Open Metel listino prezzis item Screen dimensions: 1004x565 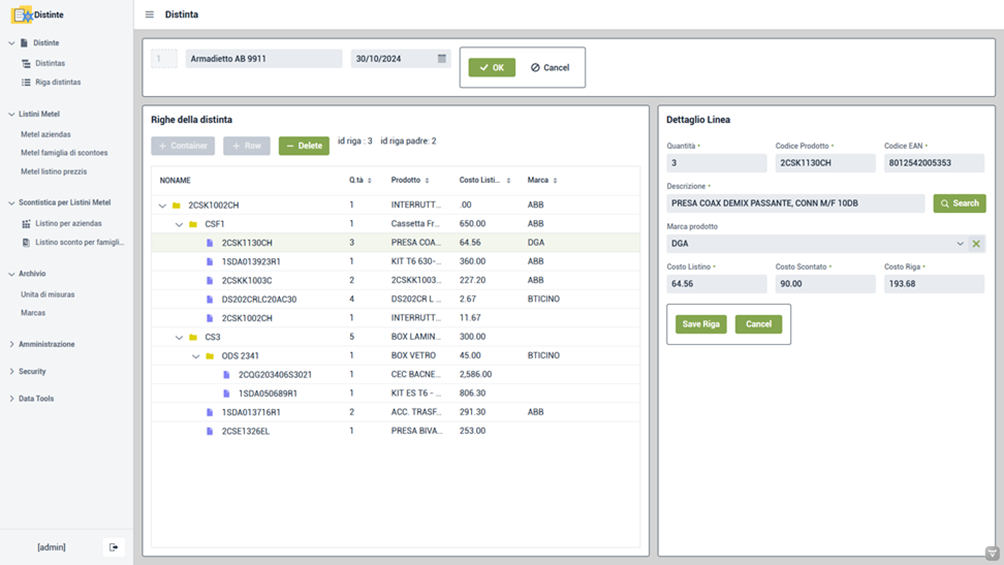pyautogui.click(x=54, y=172)
